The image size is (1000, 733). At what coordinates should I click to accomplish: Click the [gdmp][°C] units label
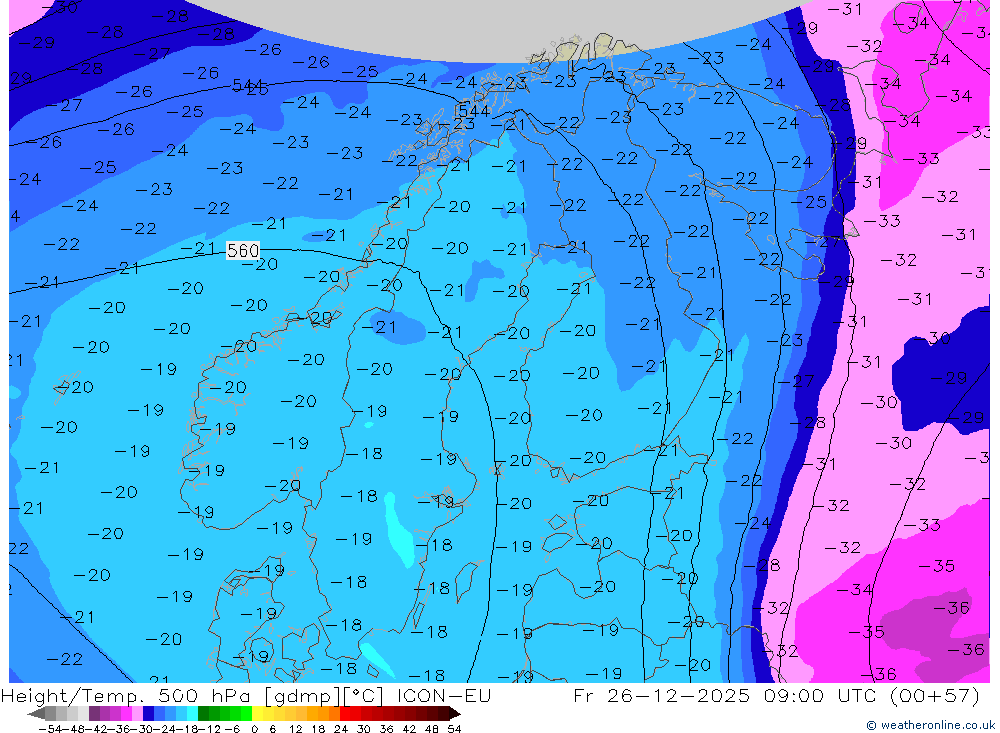(325, 695)
